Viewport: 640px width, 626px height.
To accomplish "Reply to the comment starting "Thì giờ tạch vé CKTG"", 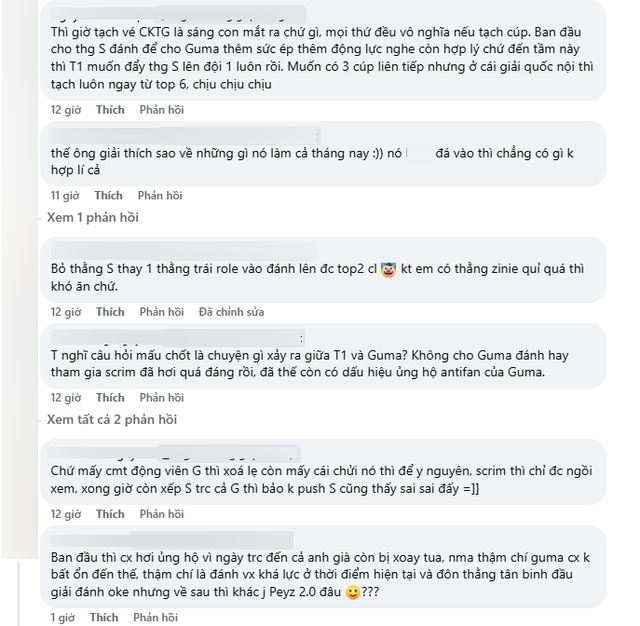I will pos(161,110).
